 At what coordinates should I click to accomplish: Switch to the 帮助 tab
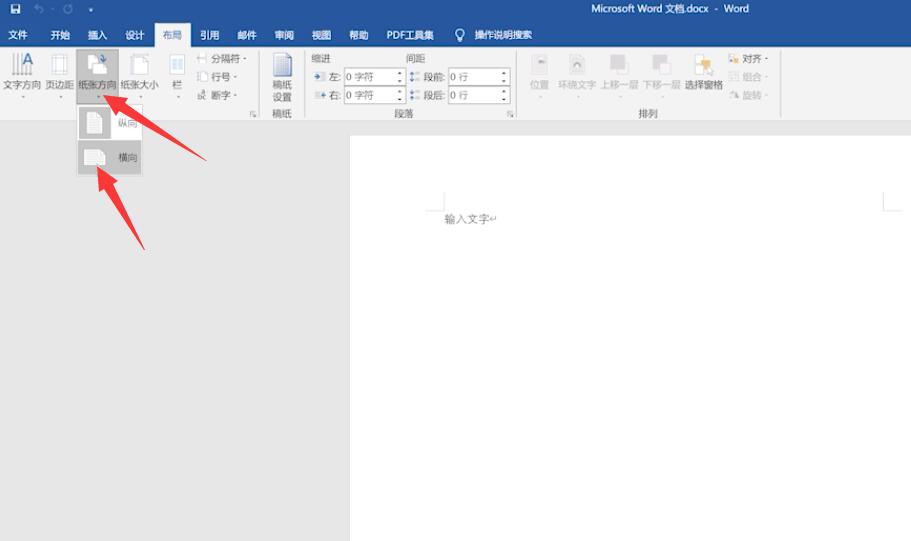pyautogui.click(x=358, y=35)
